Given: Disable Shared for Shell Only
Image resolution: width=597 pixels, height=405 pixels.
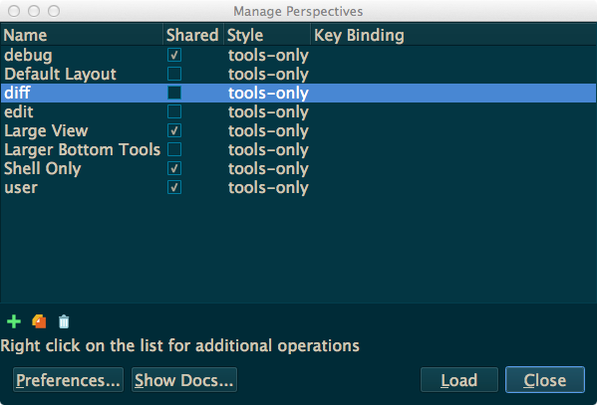Looking at the screenshot, I should tap(174, 169).
